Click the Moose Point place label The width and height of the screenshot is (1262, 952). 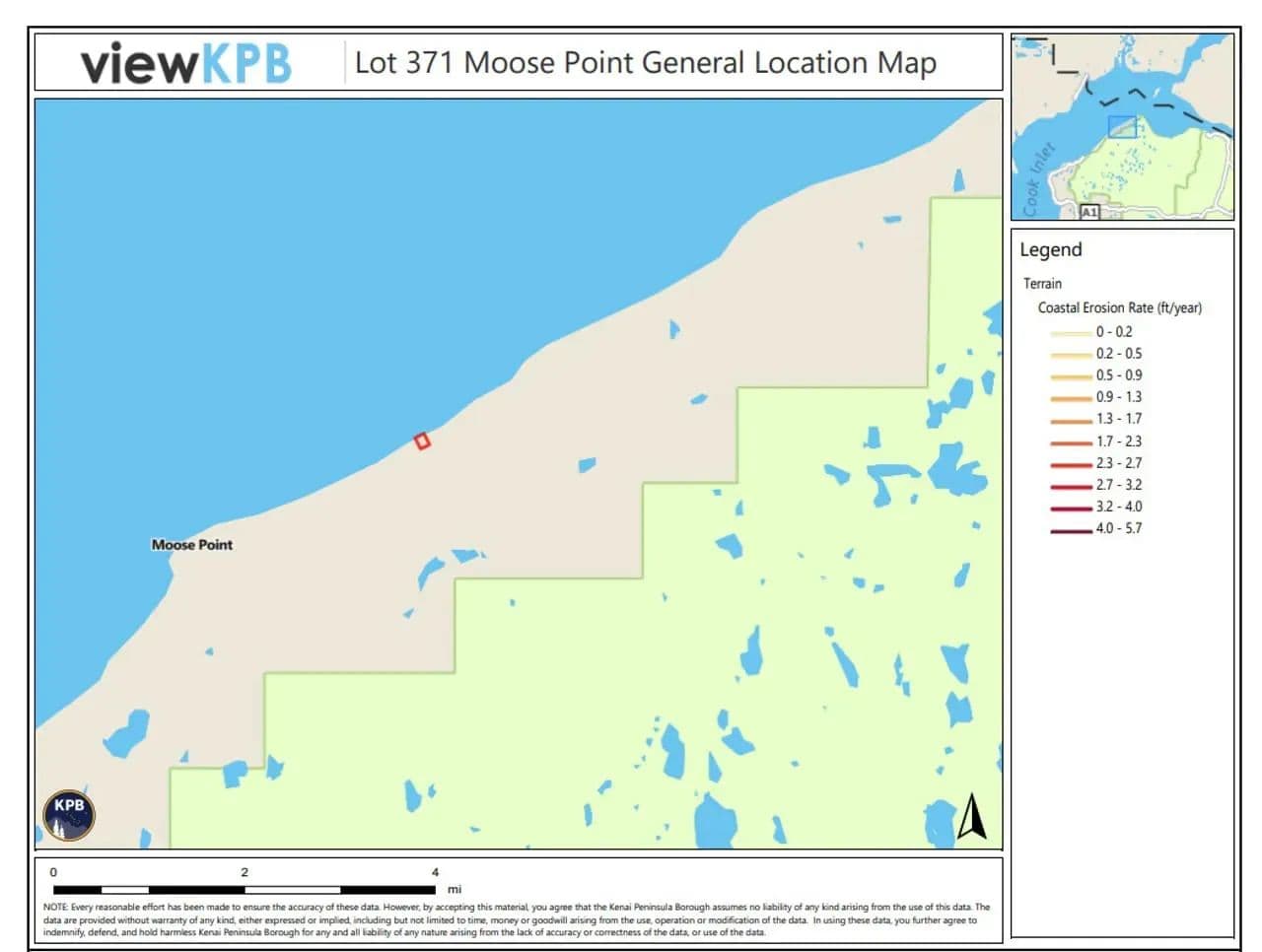(192, 544)
